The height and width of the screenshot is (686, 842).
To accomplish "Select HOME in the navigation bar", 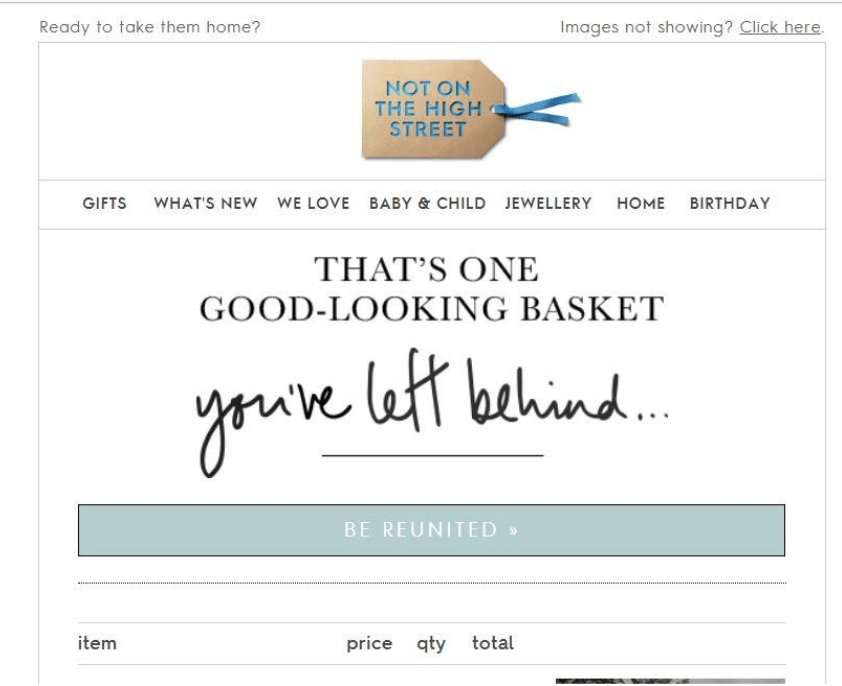I will (641, 204).
